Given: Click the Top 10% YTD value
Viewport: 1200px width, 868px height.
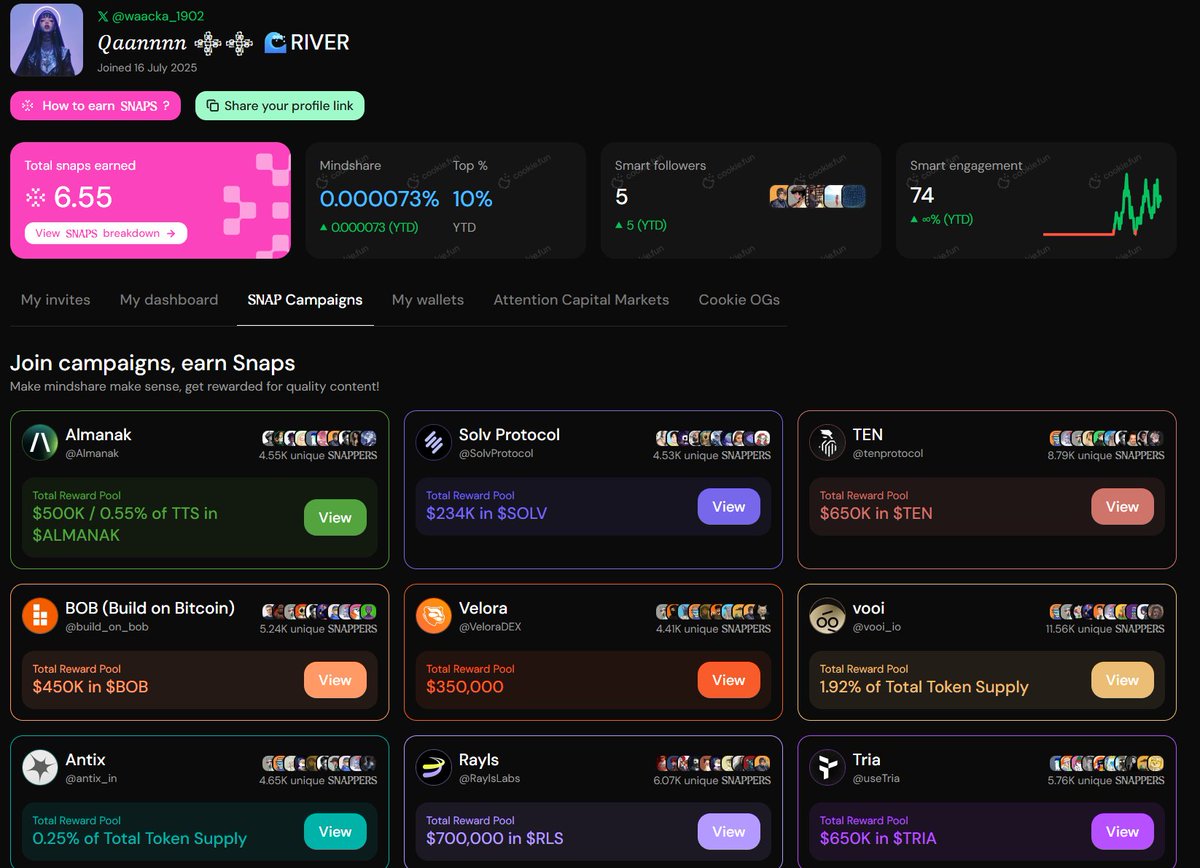Looking at the screenshot, I should tap(473, 199).
